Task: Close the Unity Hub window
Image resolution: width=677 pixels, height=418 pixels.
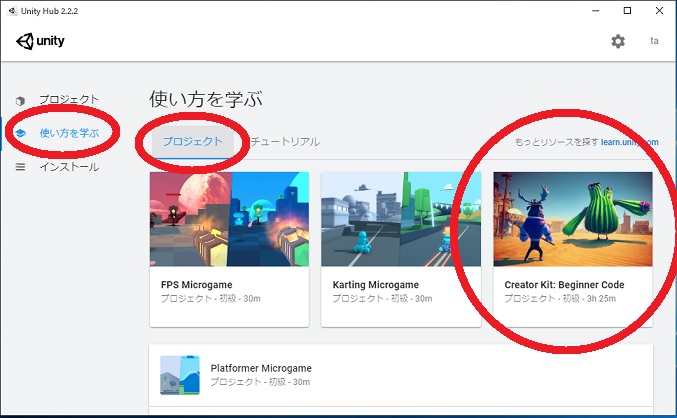Action: tap(659, 10)
